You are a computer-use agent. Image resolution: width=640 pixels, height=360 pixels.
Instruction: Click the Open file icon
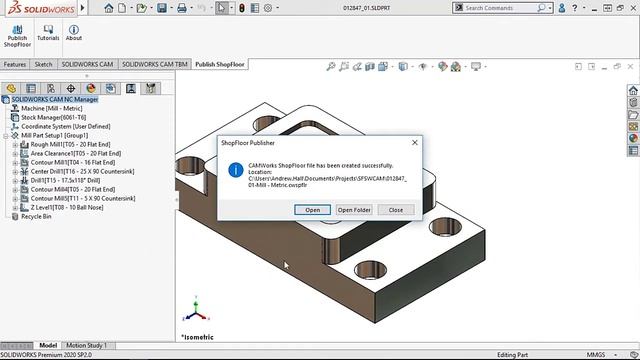click(141, 8)
